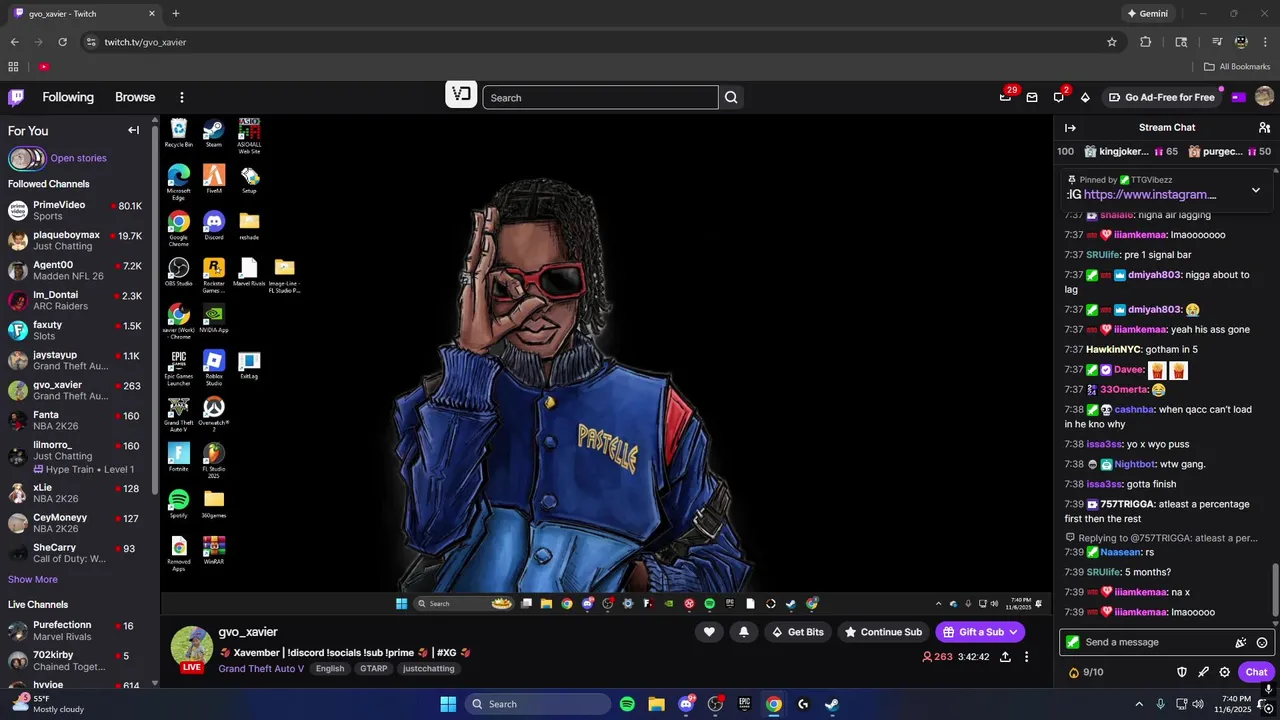Open plaqueboymax channel in sidebar
1280x720 pixels.
(x=78, y=240)
